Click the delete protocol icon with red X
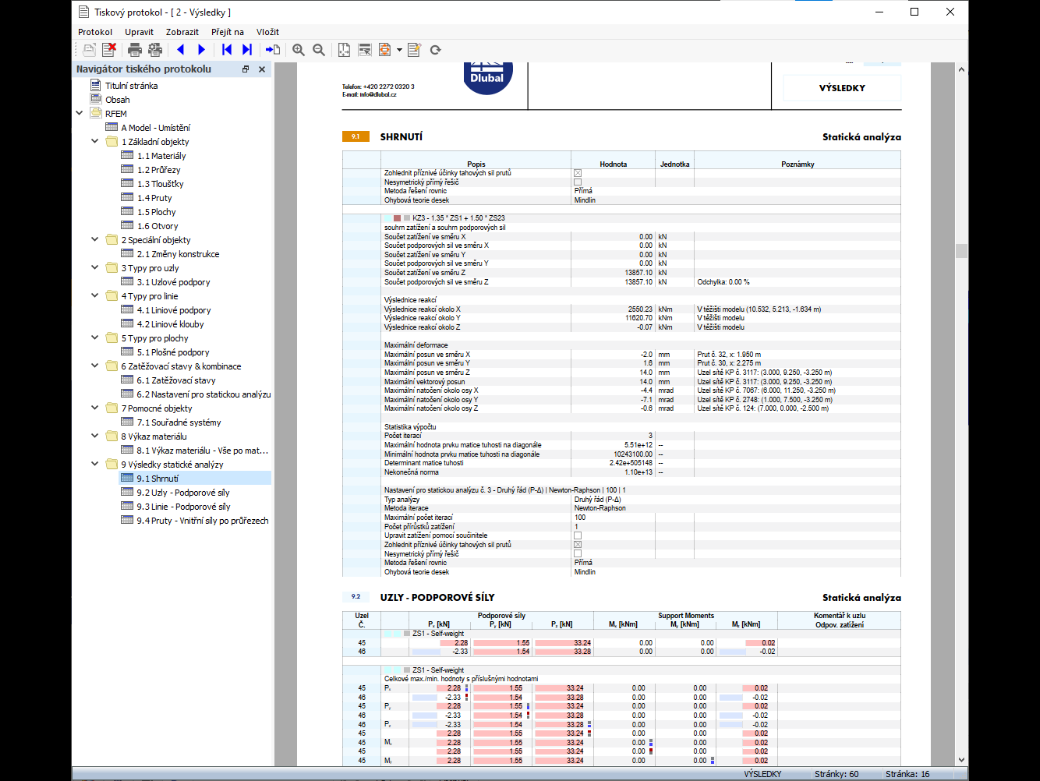1040x781 pixels. click(x=109, y=50)
